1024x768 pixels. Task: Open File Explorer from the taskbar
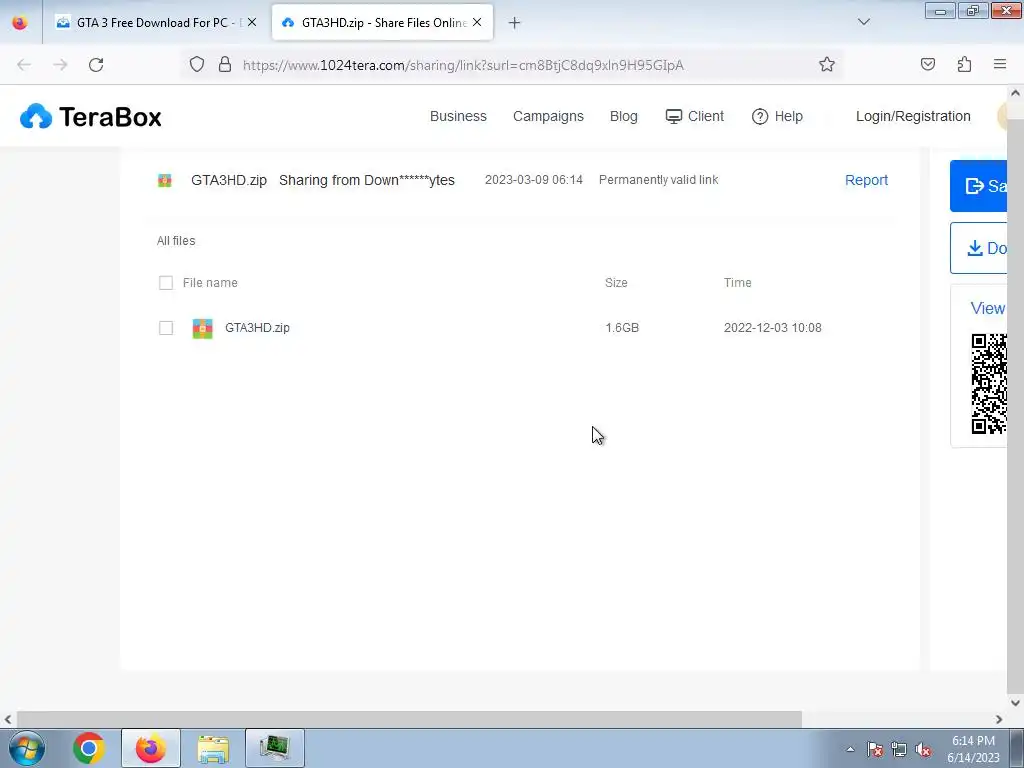(213, 748)
